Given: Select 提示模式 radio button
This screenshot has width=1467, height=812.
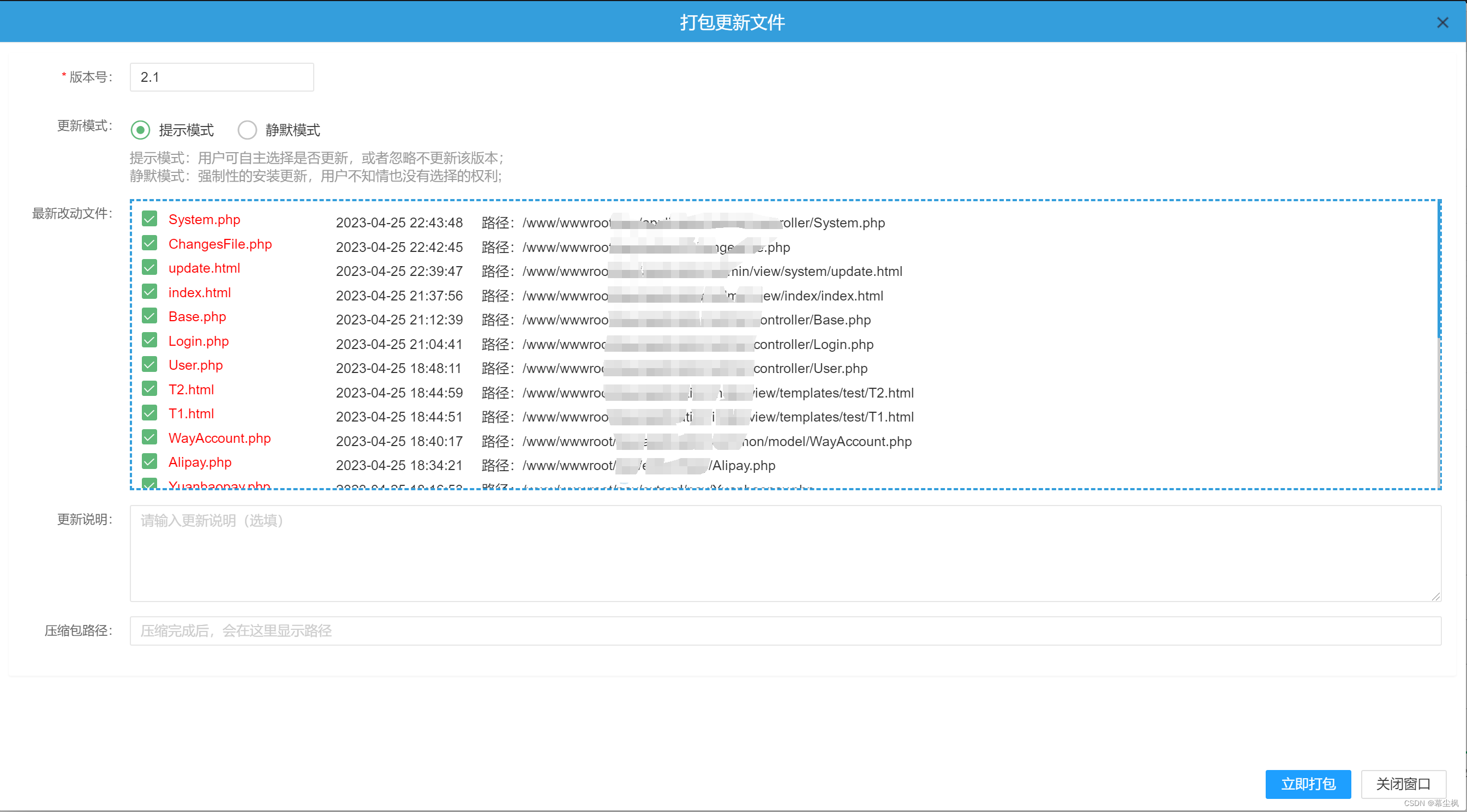Looking at the screenshot, I should pyautogui.click(x=140, y=130).
